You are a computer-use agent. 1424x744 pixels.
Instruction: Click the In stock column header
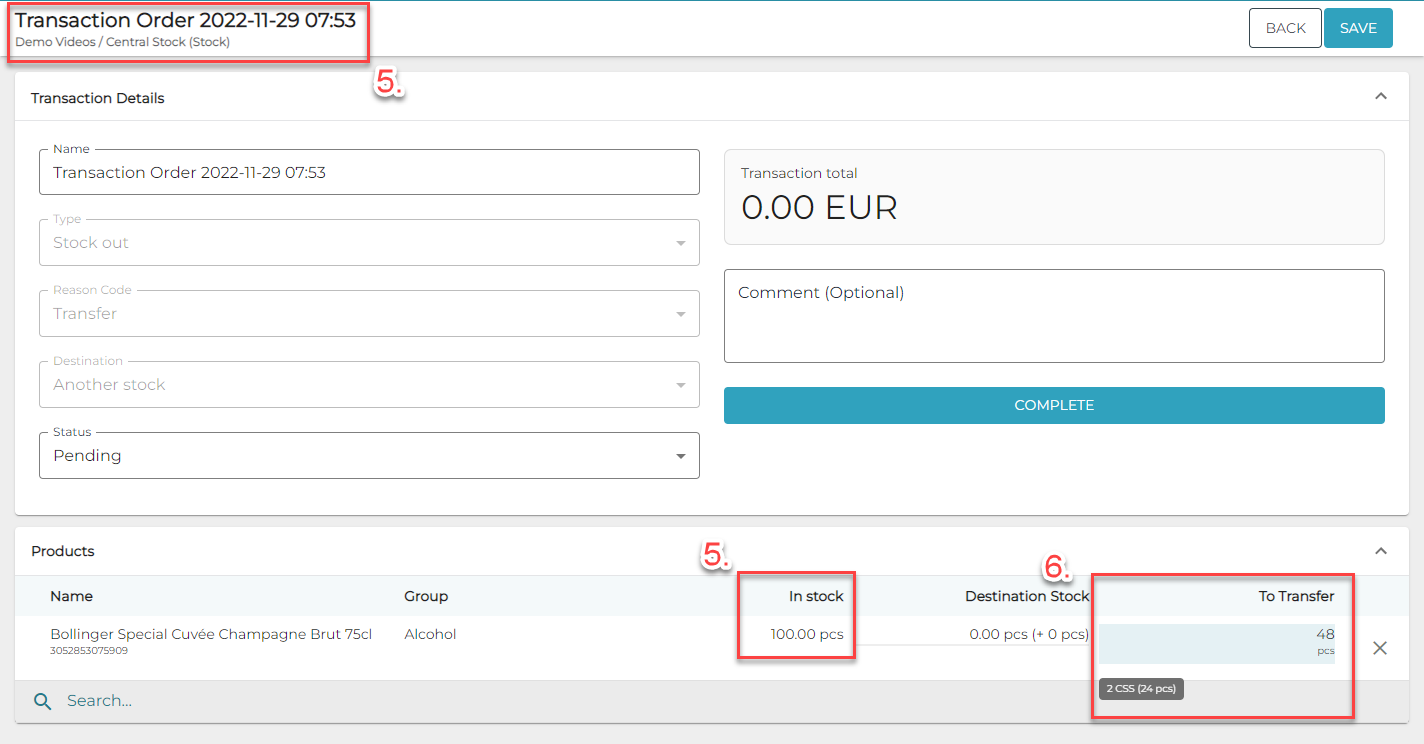coord(816,596)
